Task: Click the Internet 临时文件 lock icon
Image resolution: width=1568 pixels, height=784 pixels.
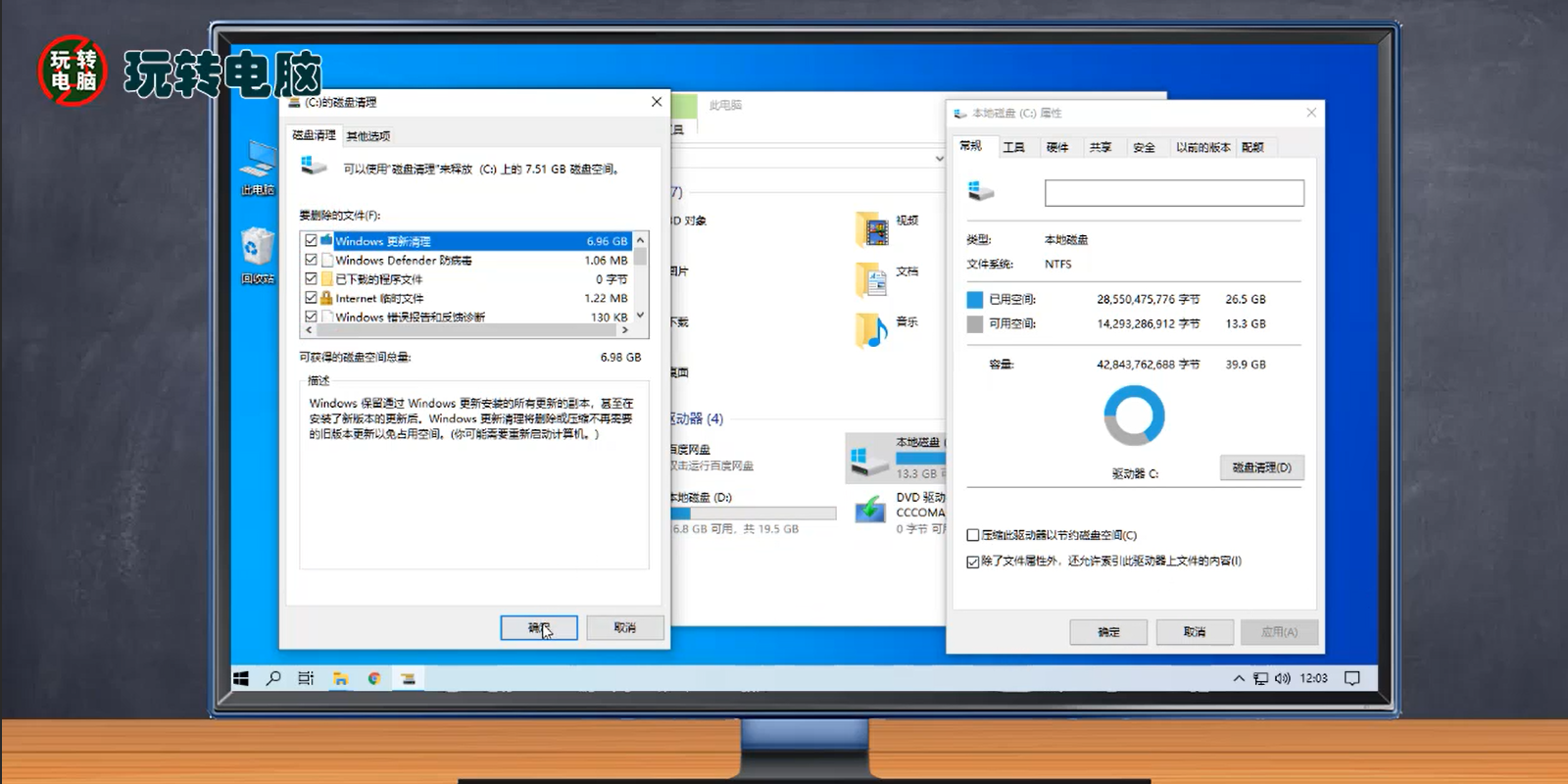Action: 326,298
